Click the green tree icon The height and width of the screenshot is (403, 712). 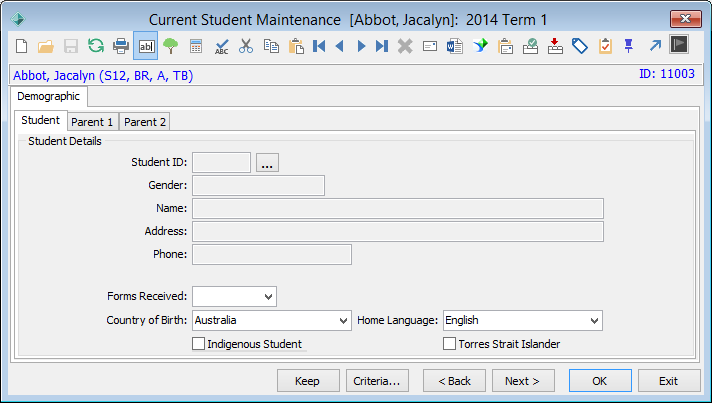tap(171, 46)
